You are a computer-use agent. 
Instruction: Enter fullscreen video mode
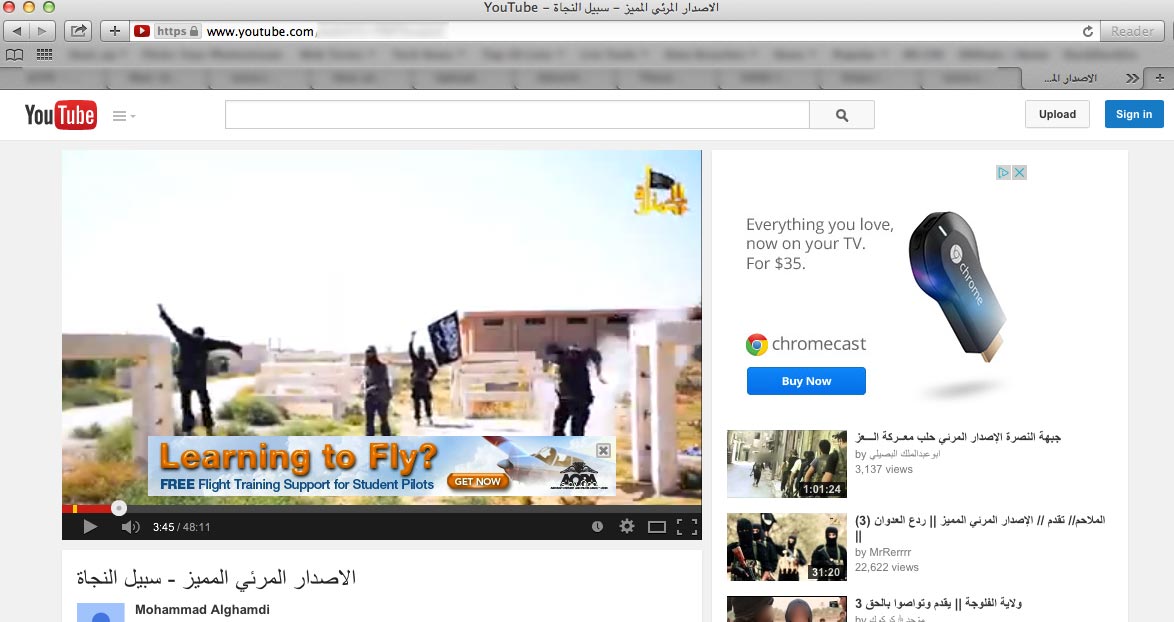point(686,526)
